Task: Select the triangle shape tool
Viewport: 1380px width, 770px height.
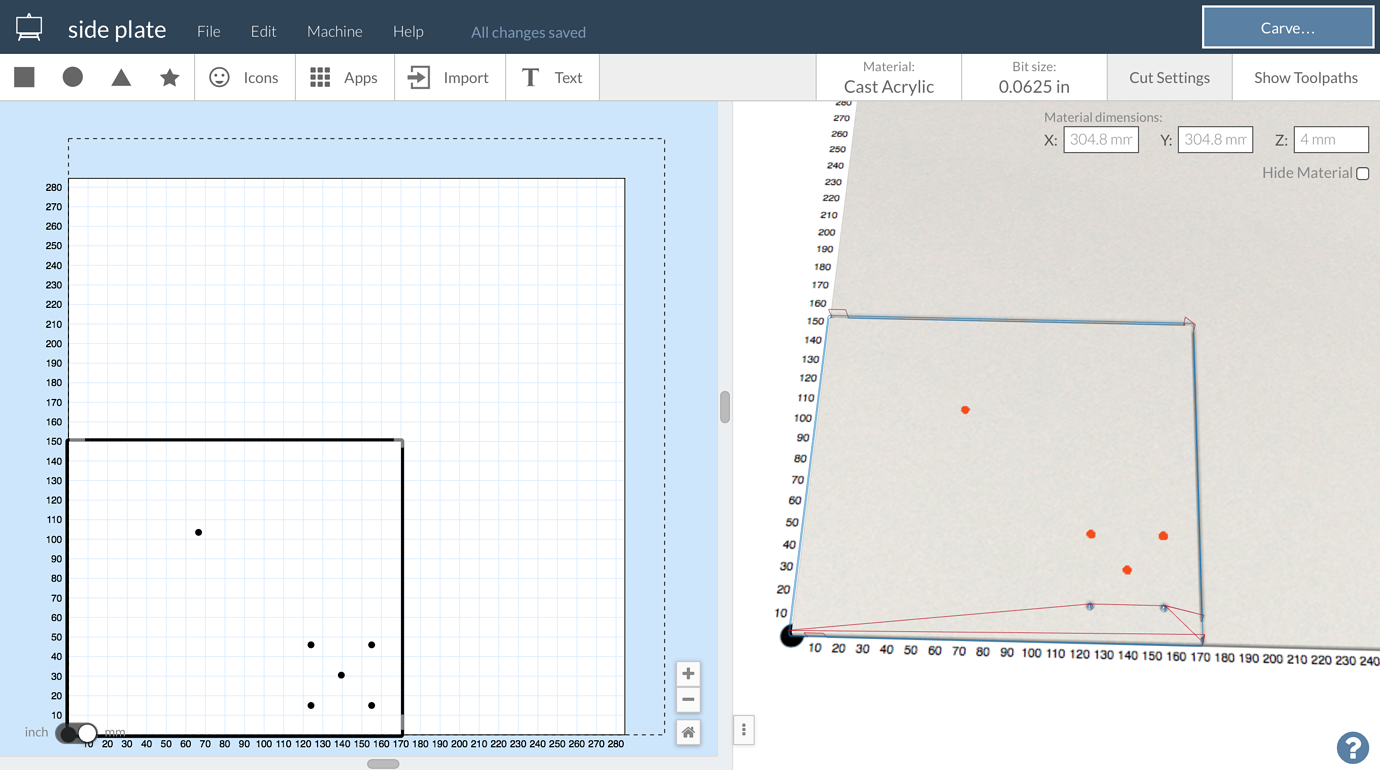Action: [120, 77]
